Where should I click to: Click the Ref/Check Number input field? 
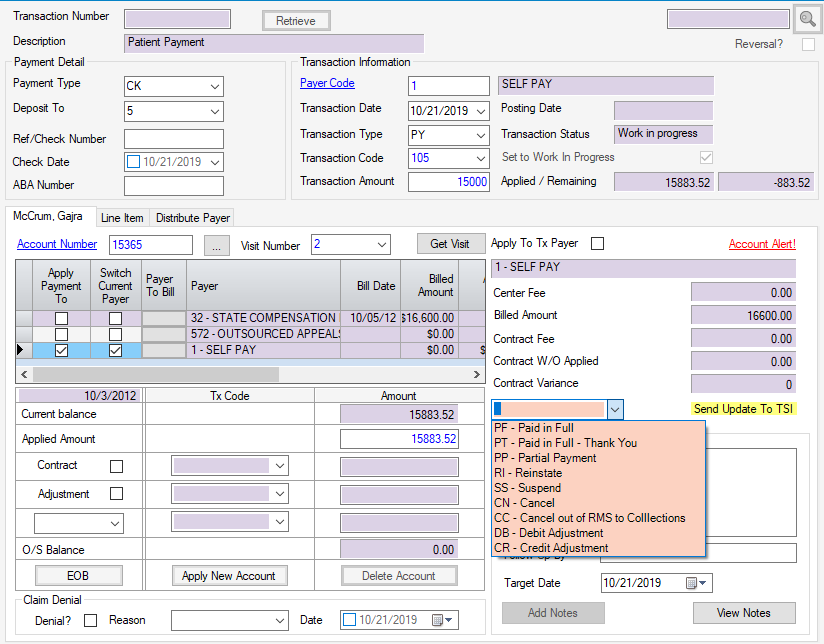coord(173,139)
